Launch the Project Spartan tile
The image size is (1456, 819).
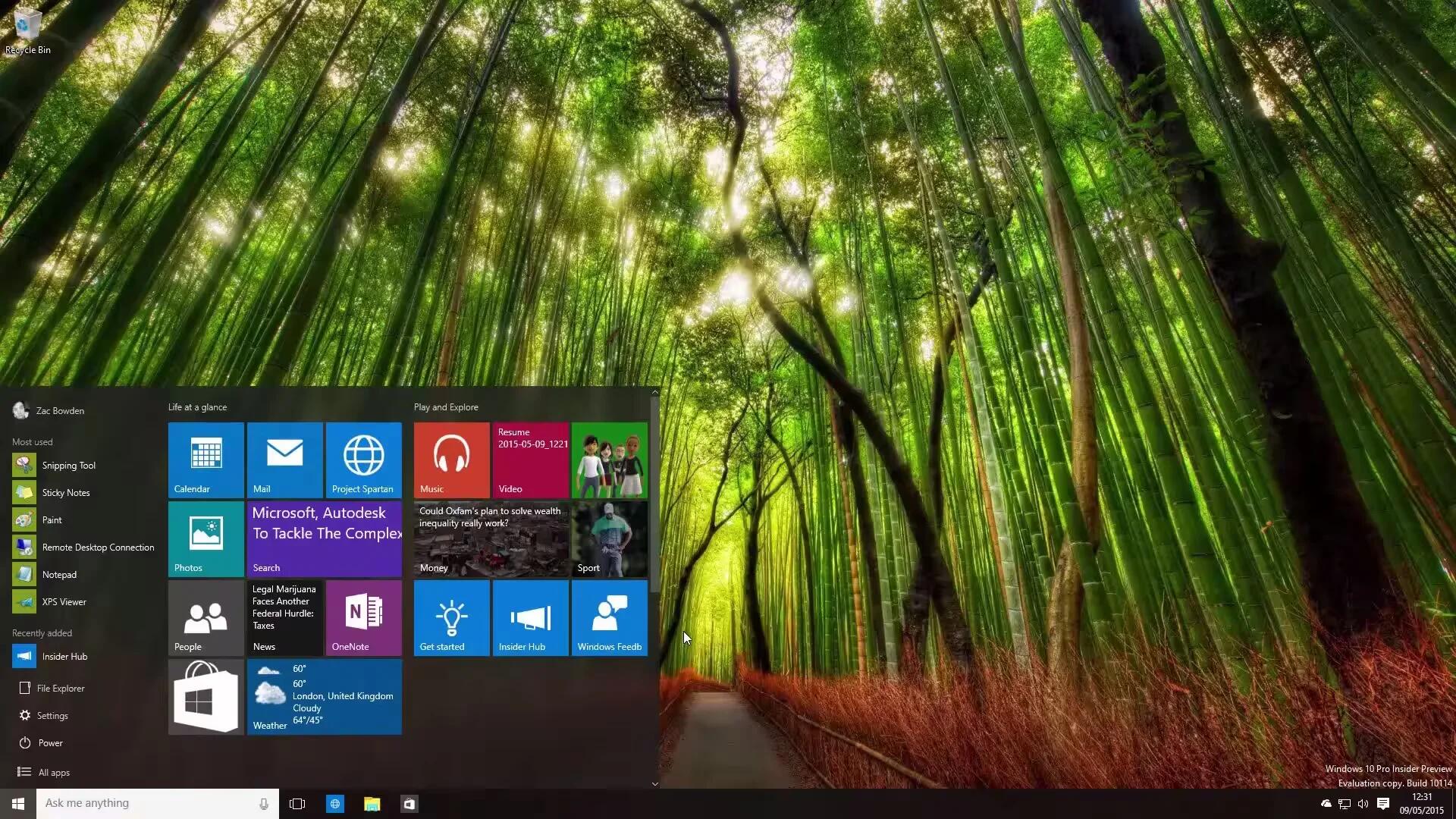[364, 460]
